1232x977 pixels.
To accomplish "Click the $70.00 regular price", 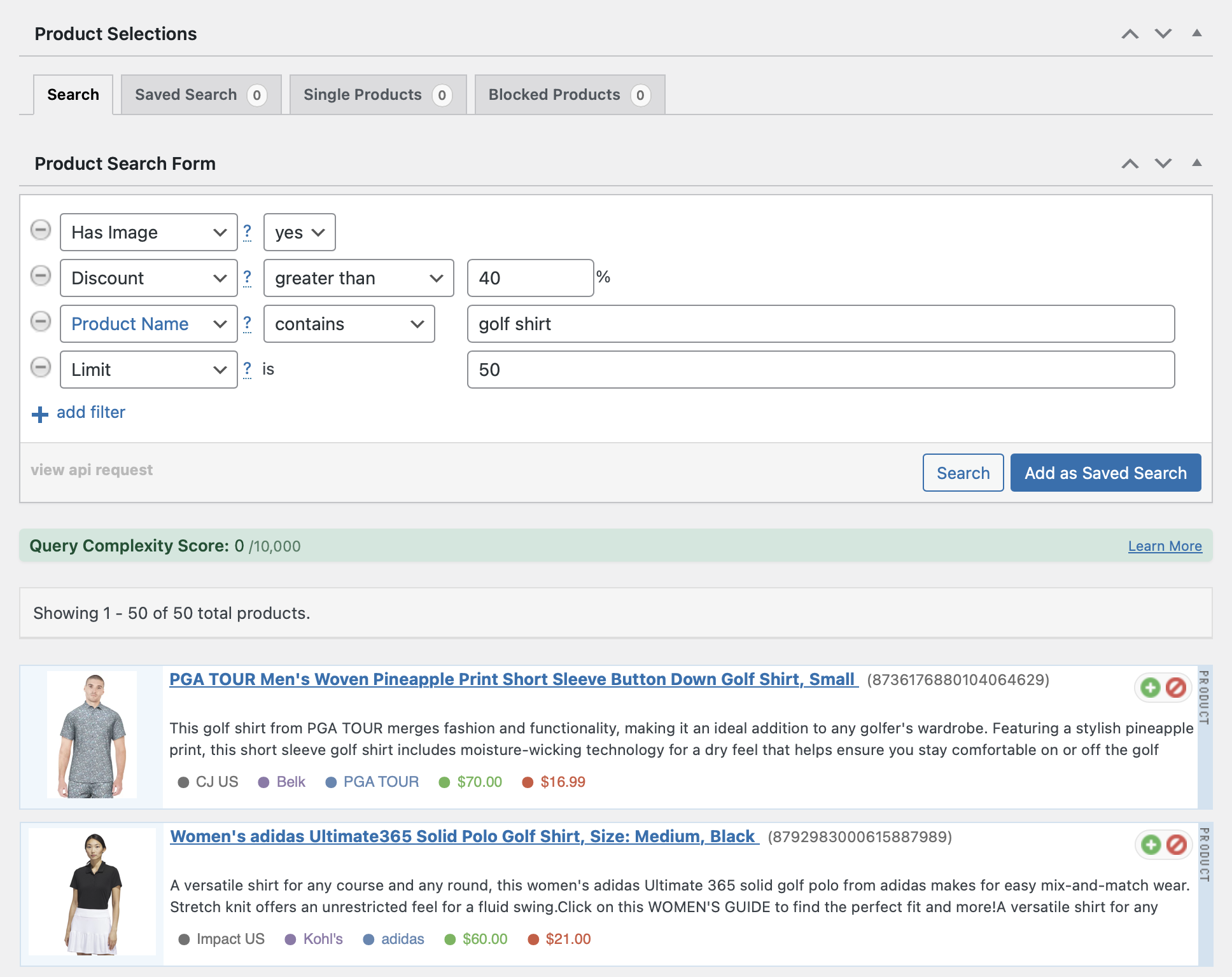I will (x=480, y=782).
